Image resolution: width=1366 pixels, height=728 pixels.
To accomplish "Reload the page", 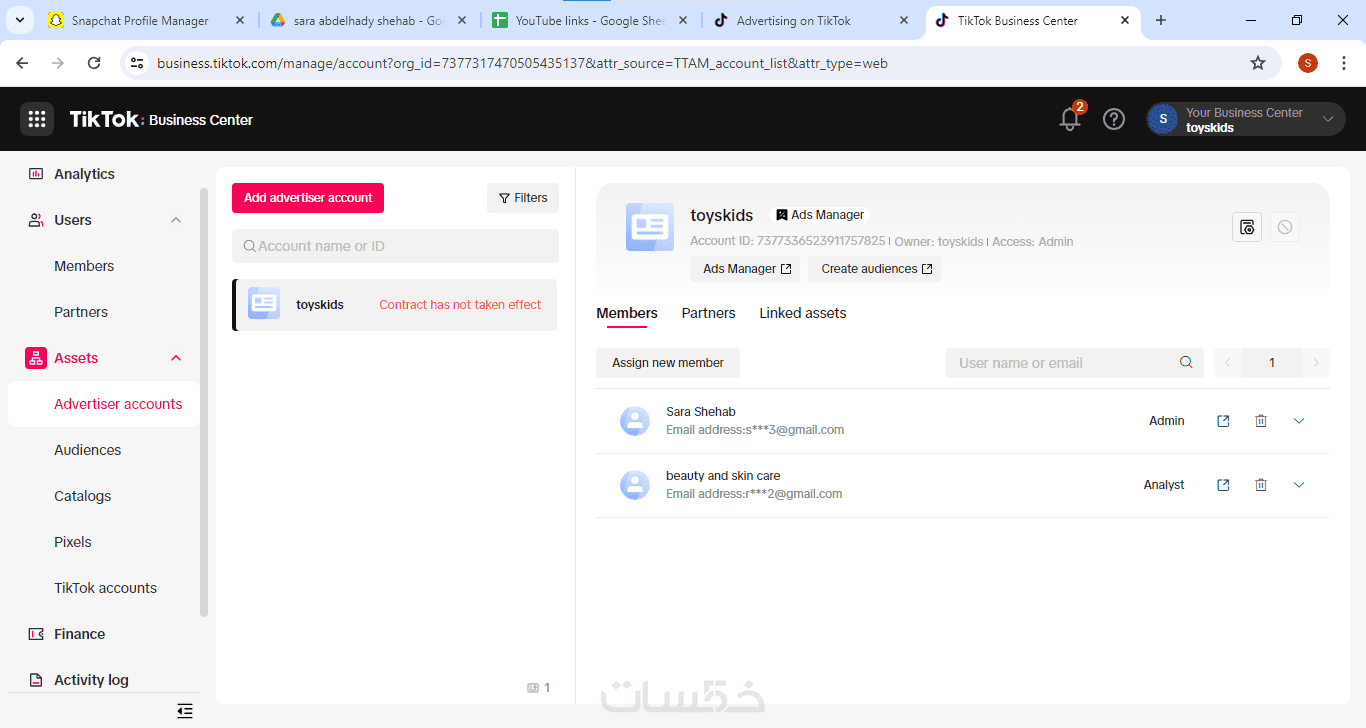I will tap(94, 63).
